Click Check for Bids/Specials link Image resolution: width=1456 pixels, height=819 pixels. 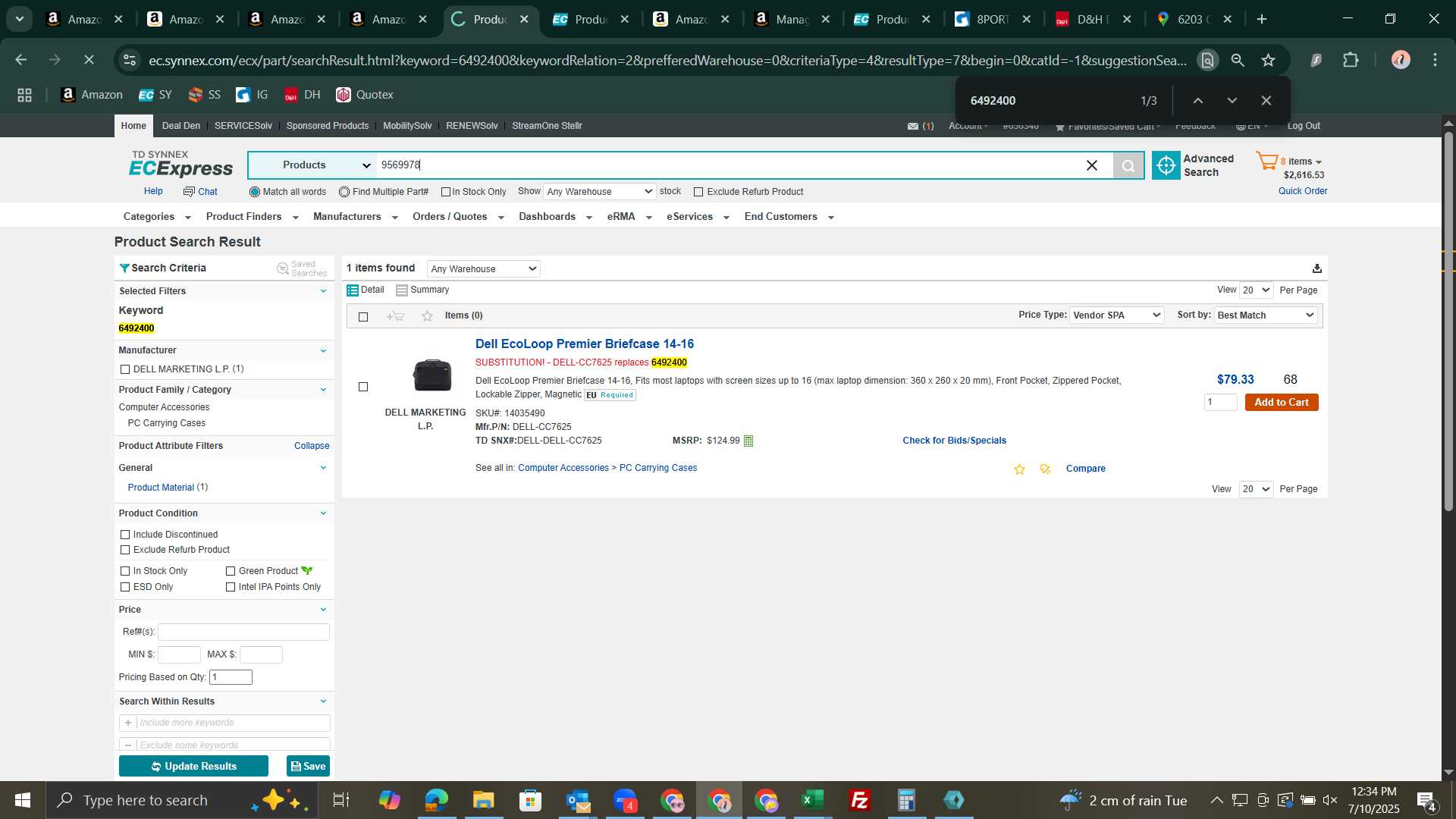(x=954, y=441)
